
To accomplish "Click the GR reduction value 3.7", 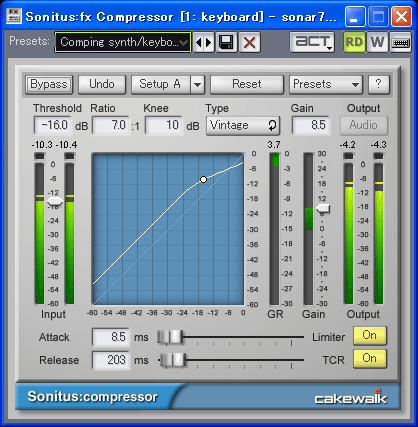I will [274, 145].
